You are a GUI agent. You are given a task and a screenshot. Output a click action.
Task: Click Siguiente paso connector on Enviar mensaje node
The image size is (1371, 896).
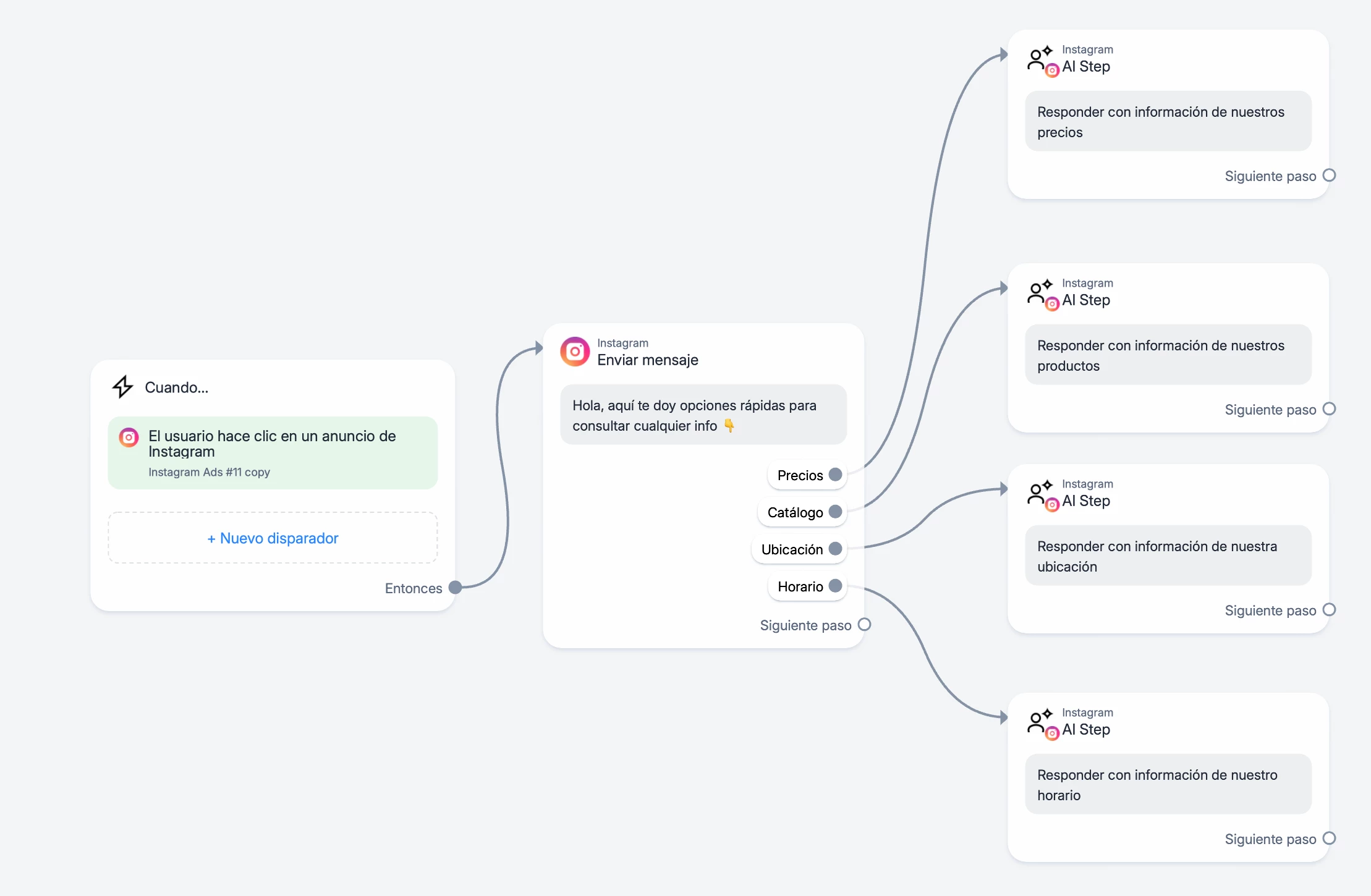tap(865, 625)
